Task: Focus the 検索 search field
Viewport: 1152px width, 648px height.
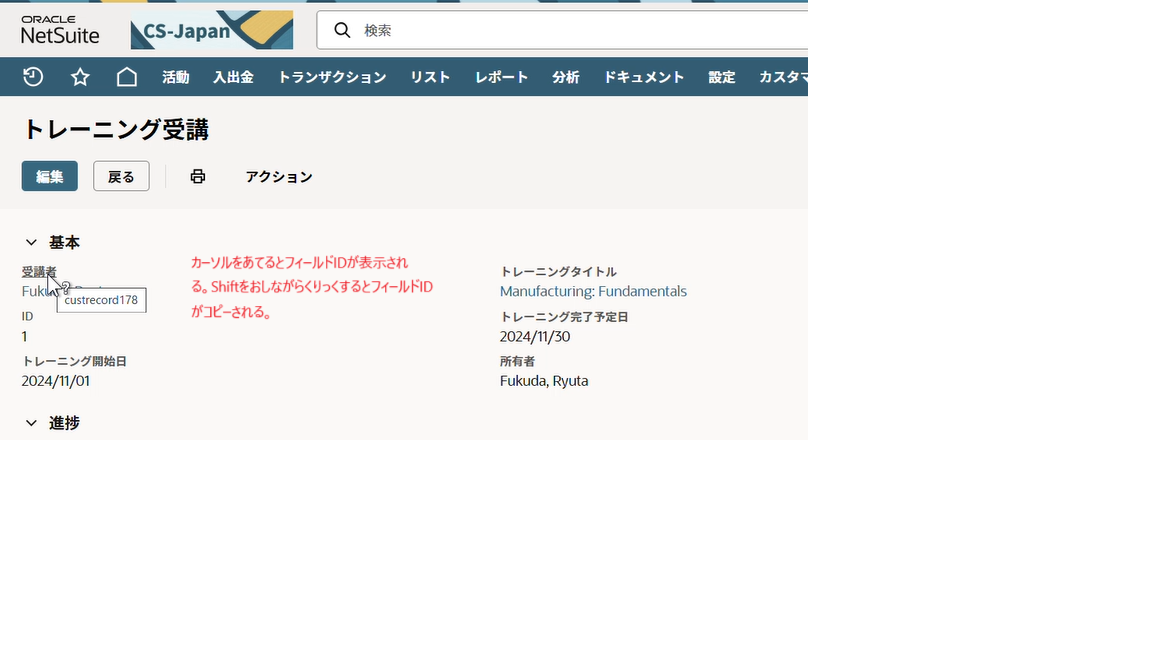Action: pos(562,30)
